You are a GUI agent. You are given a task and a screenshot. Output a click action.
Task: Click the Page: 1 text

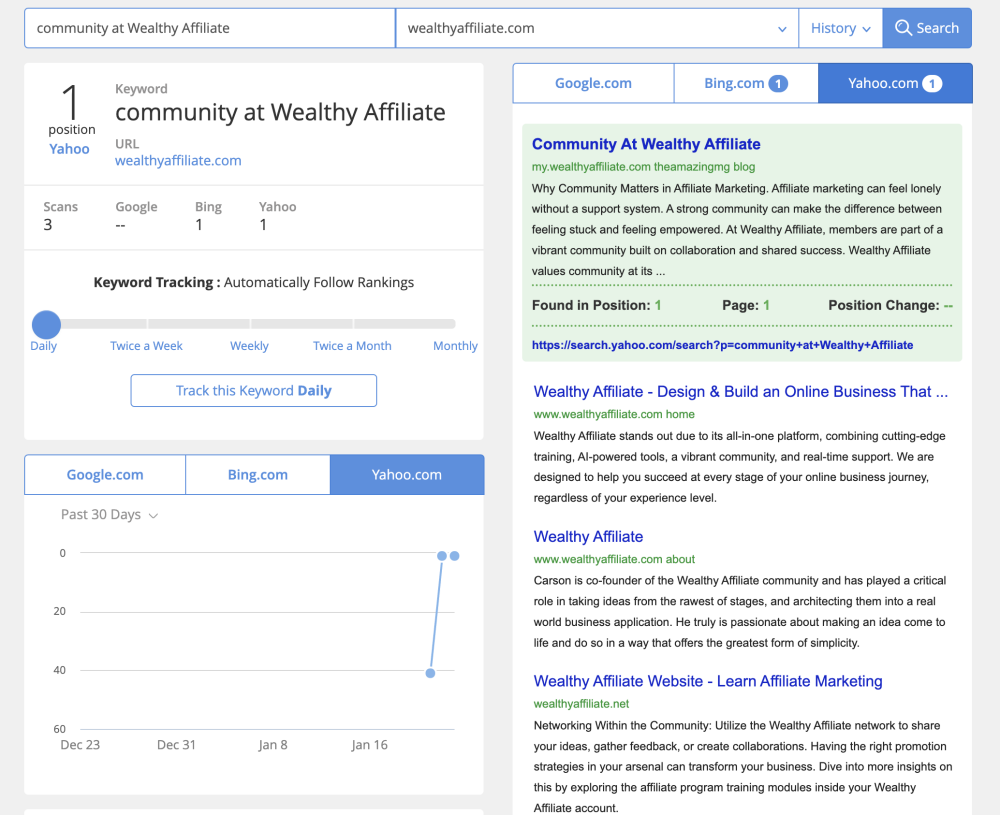click(746, 305)
